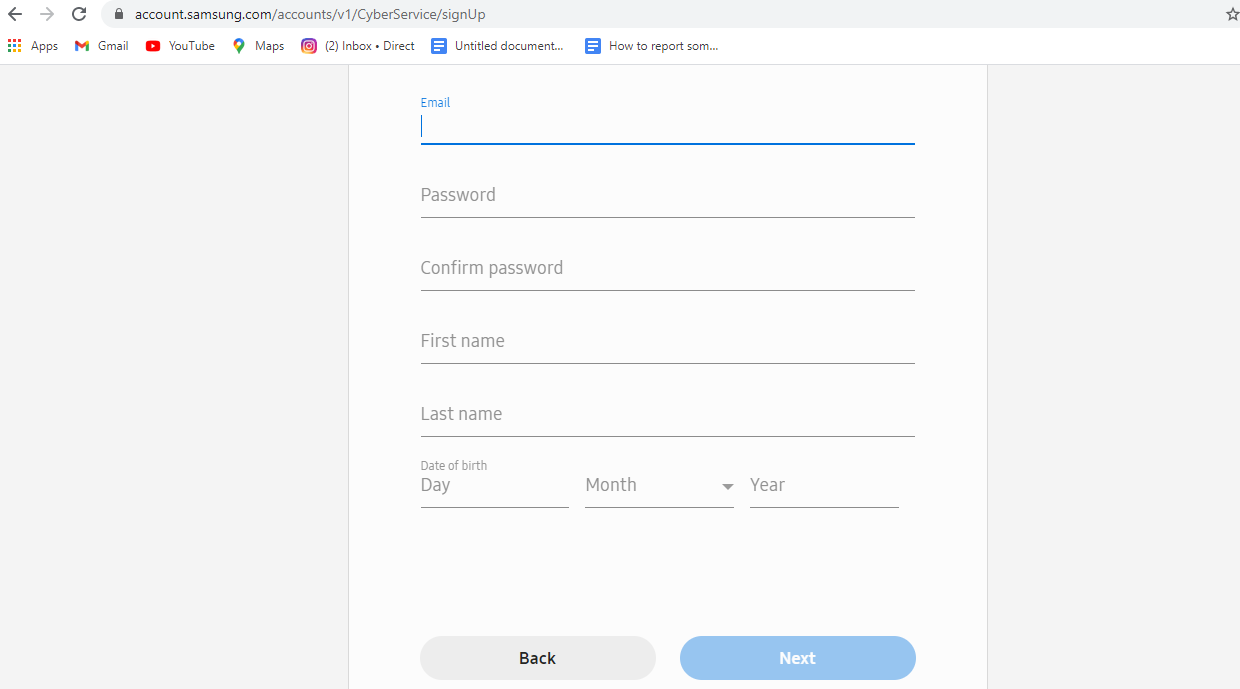Click the padlock icon in address bar

click(119, 15)
